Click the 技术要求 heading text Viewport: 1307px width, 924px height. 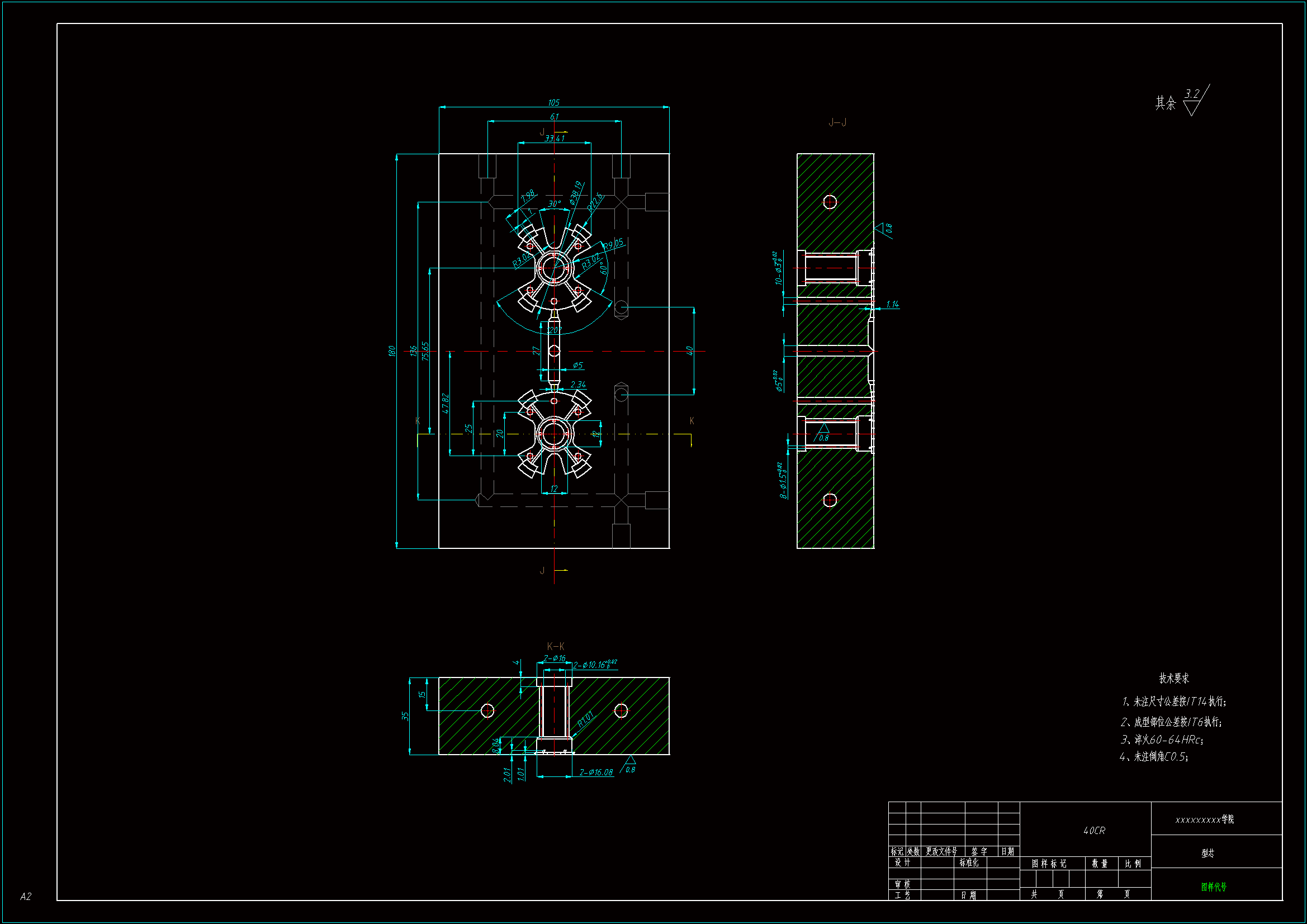point(1174,678)
